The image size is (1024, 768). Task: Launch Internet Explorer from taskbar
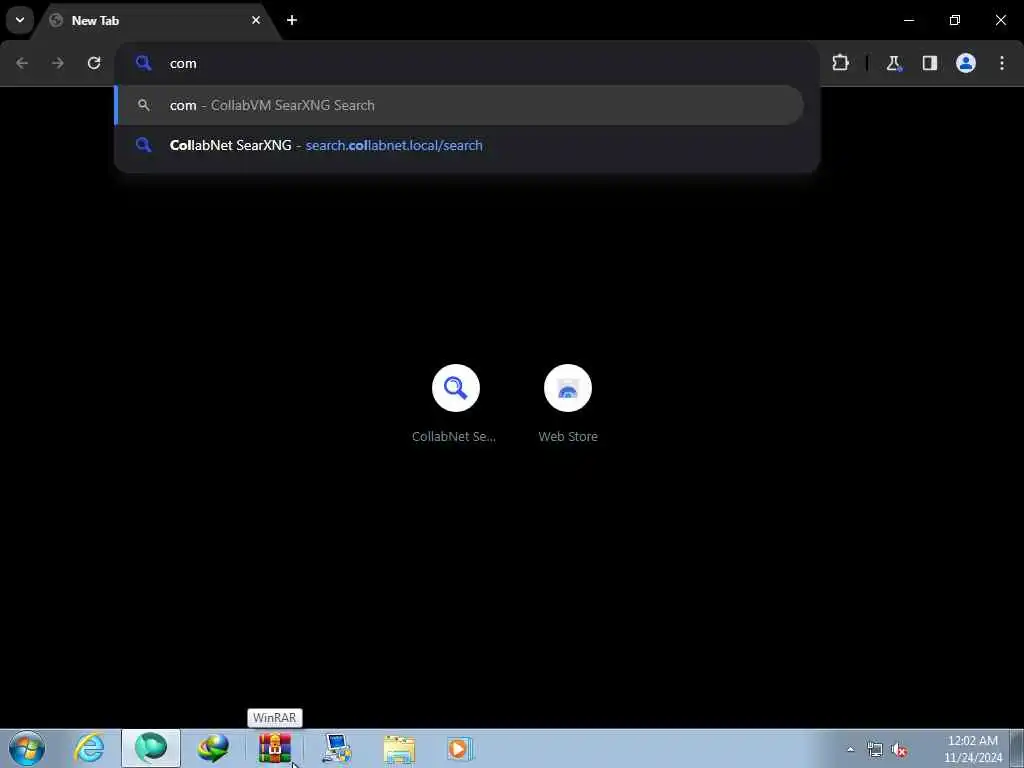tap(89, 748)
